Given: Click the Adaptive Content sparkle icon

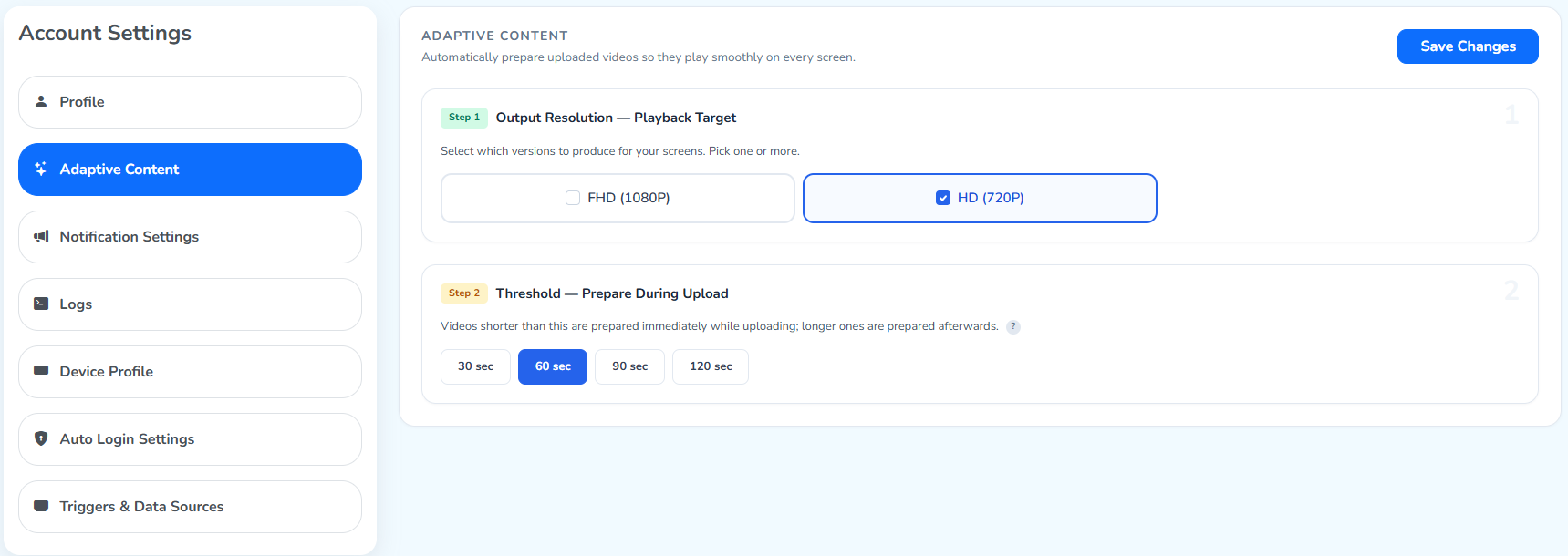Looking at the screenshot, I should [x=41, y=169].
